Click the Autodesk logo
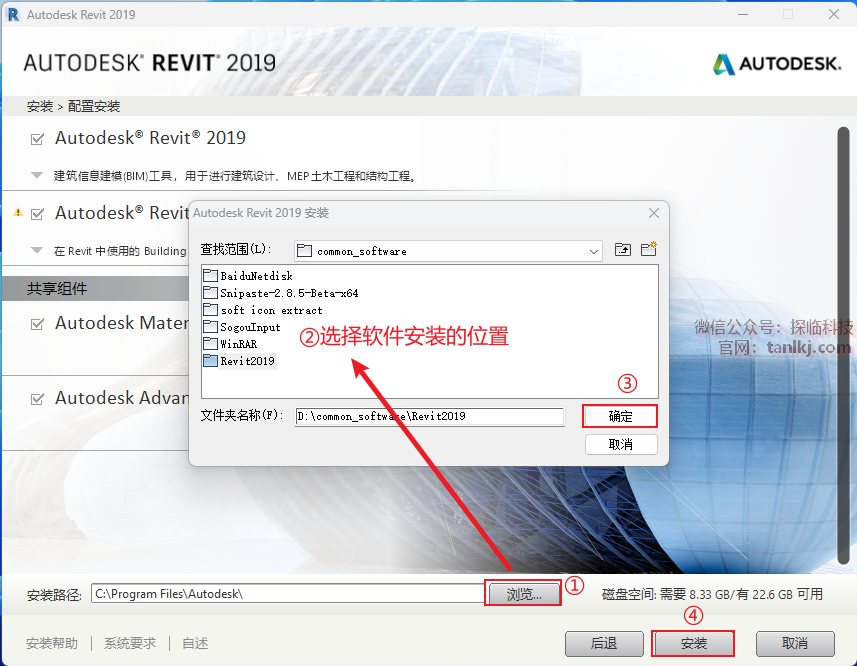857x666 pixels. 777,64
